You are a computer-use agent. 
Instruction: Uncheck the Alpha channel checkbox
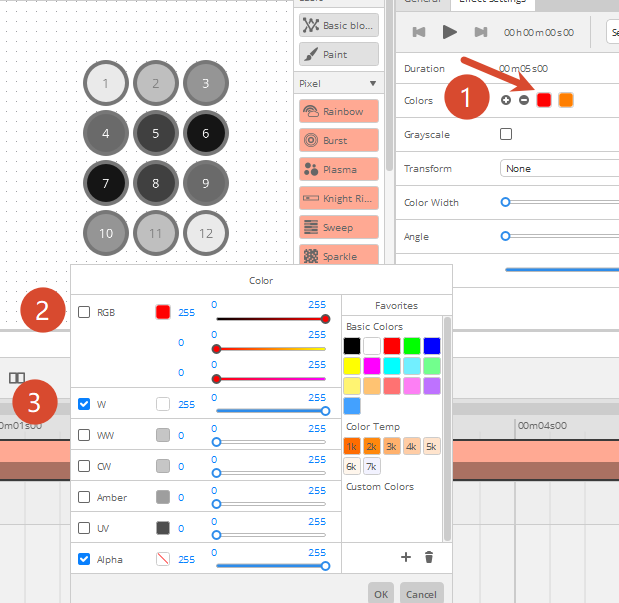[85, 559]
